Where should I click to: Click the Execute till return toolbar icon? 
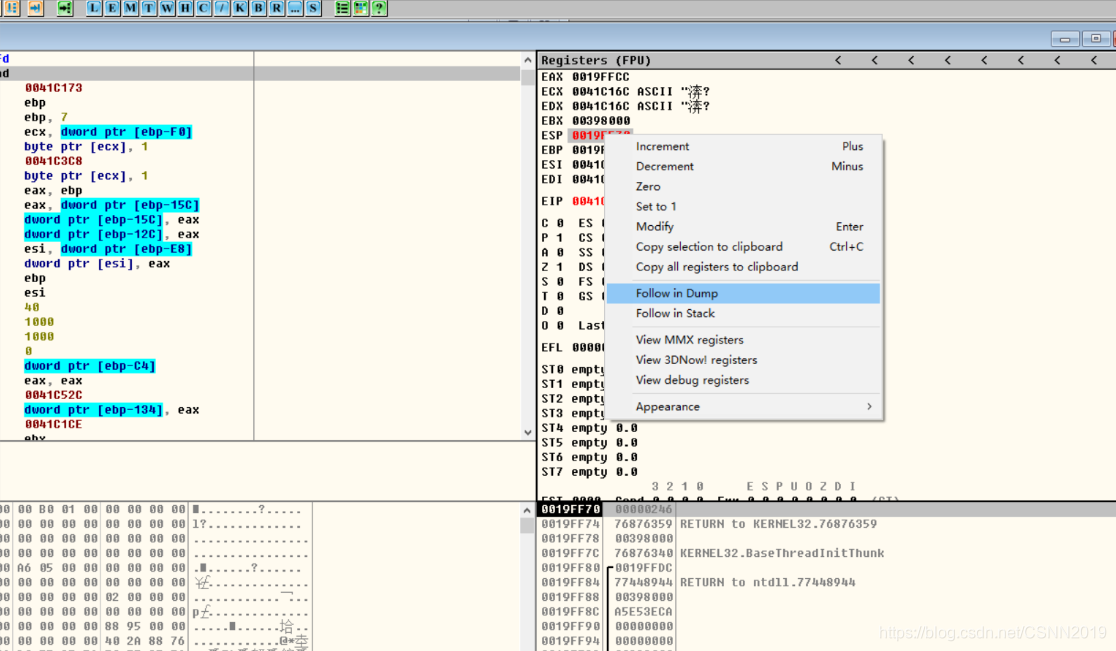(35, 8)
